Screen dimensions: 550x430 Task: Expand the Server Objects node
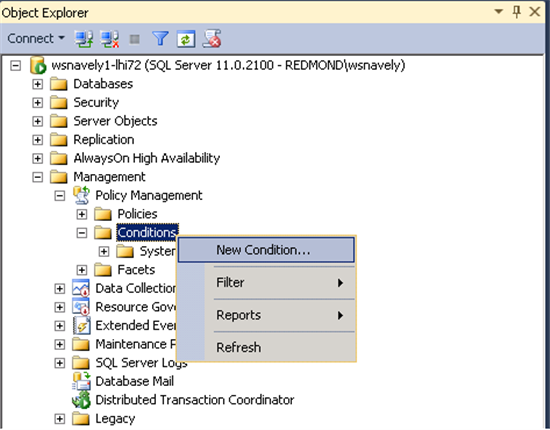[x=38, y=121]
